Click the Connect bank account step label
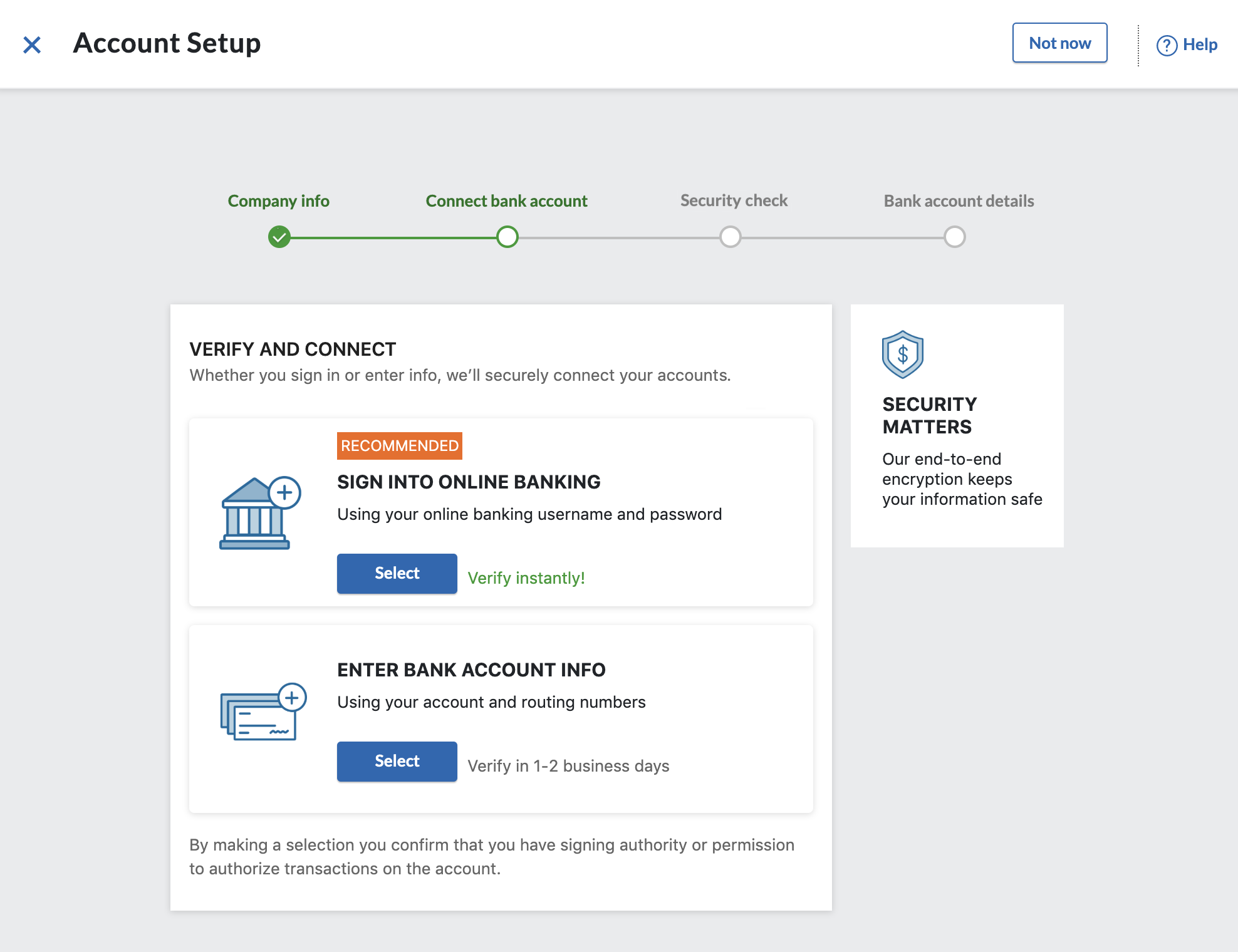The image size is (1238, 952). (506, 201)
